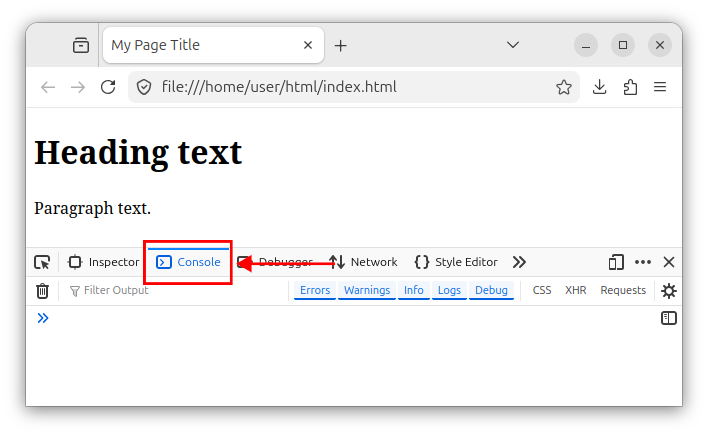The image size is (708, 435).
Task: Toggle Responsive Design Mode
Action: [616, 262]
